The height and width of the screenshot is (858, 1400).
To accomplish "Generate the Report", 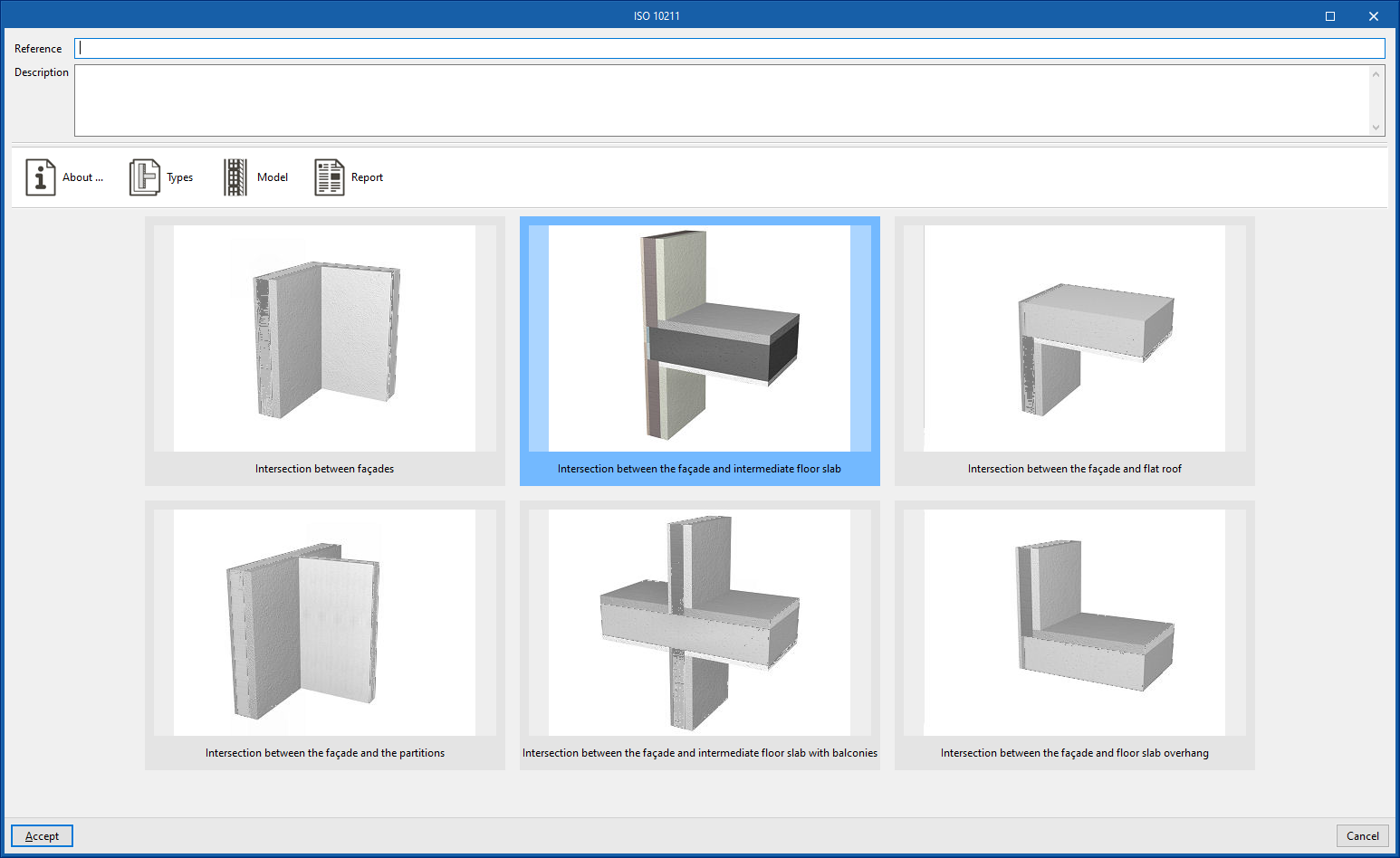I will pyautogui.click(x=349, y=177).
